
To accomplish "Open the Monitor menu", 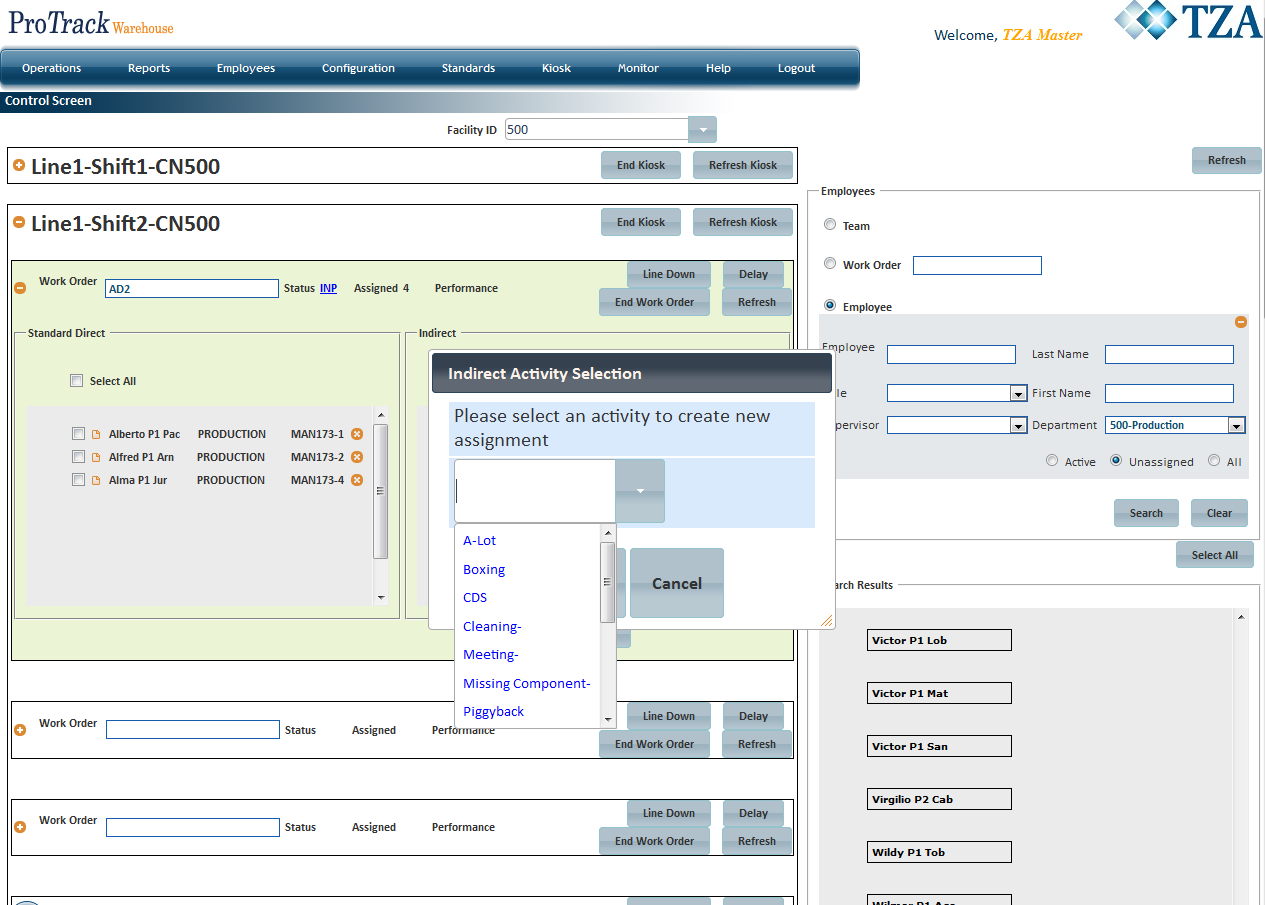I will 638,68.
